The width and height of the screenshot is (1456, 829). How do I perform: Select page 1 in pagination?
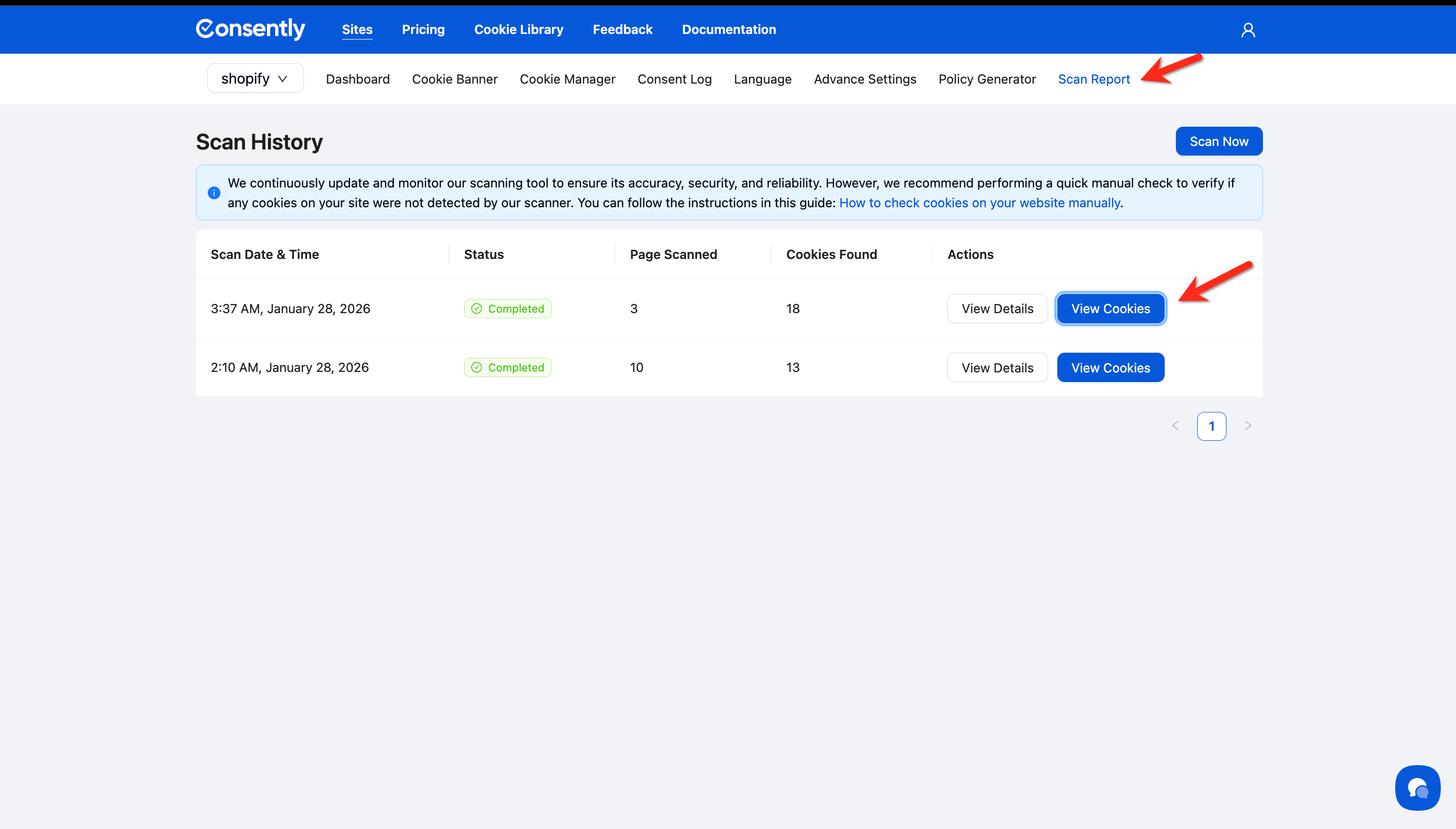point(1211,426)
